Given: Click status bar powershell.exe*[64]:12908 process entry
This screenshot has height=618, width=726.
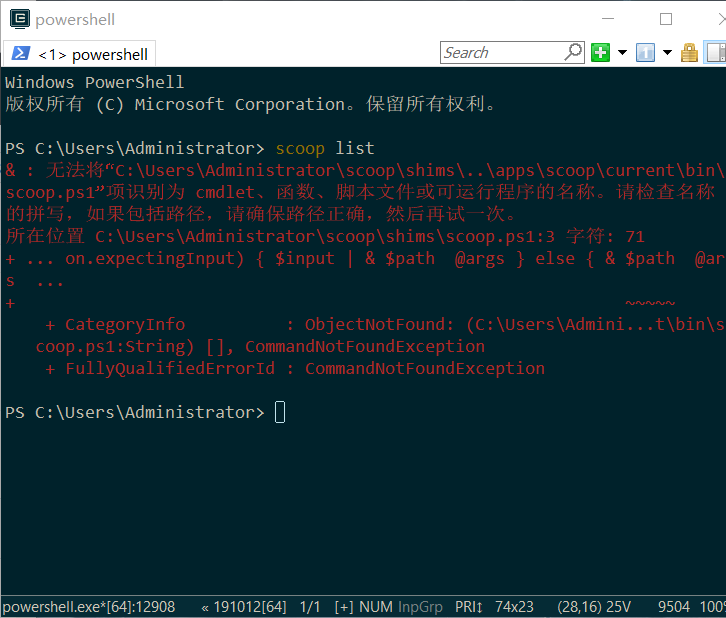Looking at the screenshot, I should 89,606.
